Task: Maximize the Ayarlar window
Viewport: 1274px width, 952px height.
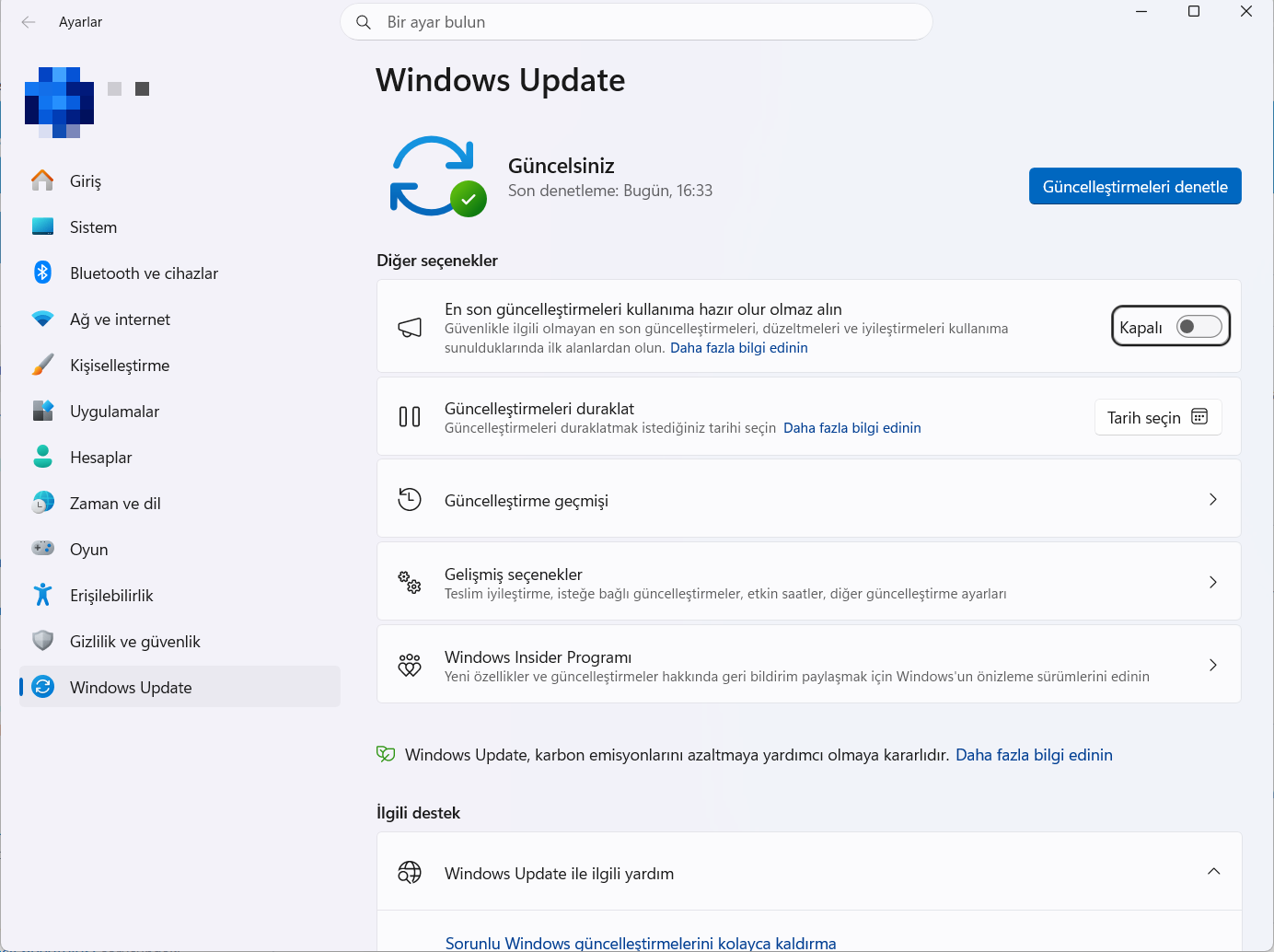Action: point(1194,11)
